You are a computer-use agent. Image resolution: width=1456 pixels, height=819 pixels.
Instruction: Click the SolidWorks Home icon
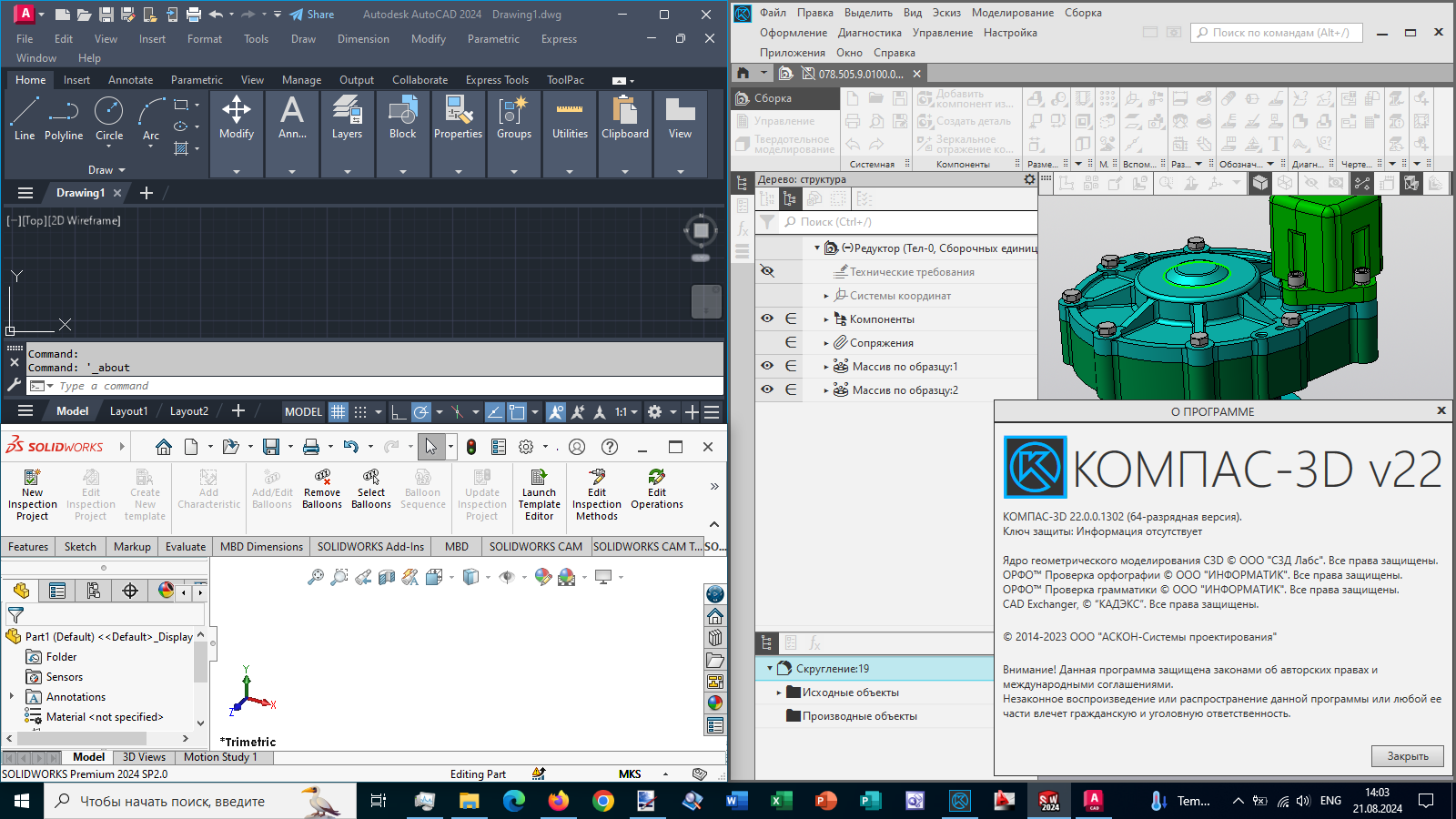[x=164, y=447]
